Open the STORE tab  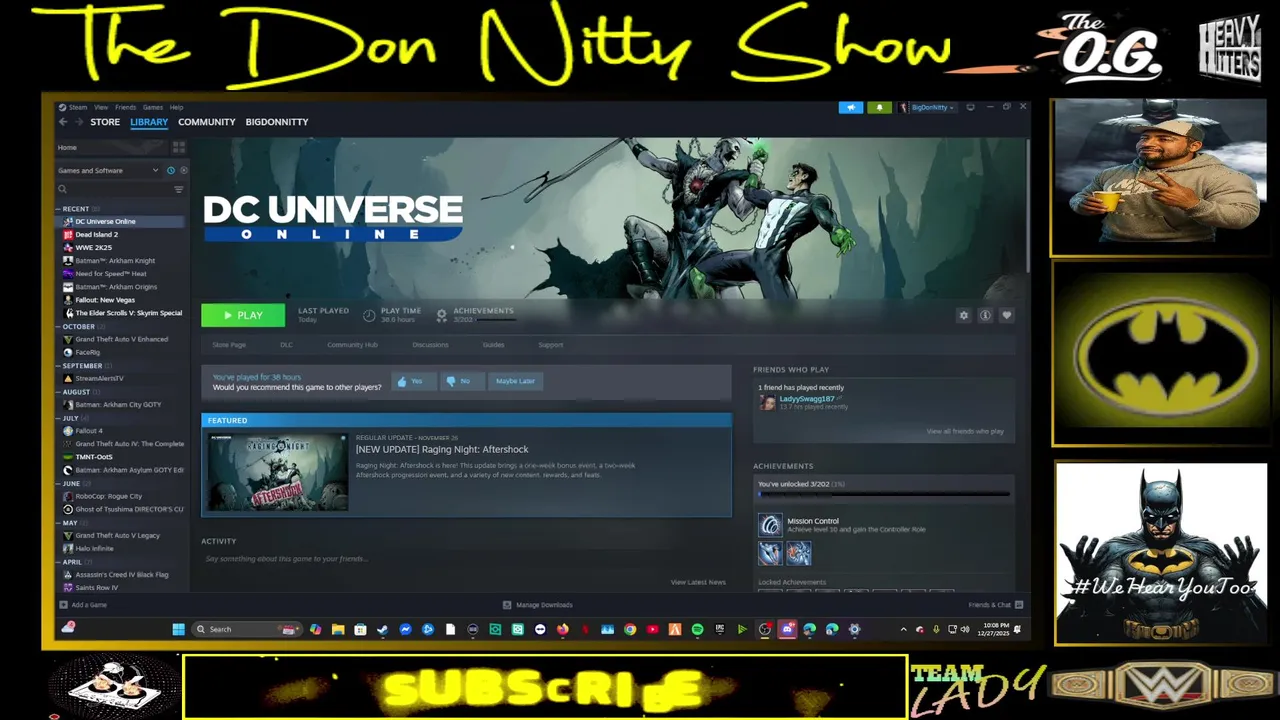point(105,122)
